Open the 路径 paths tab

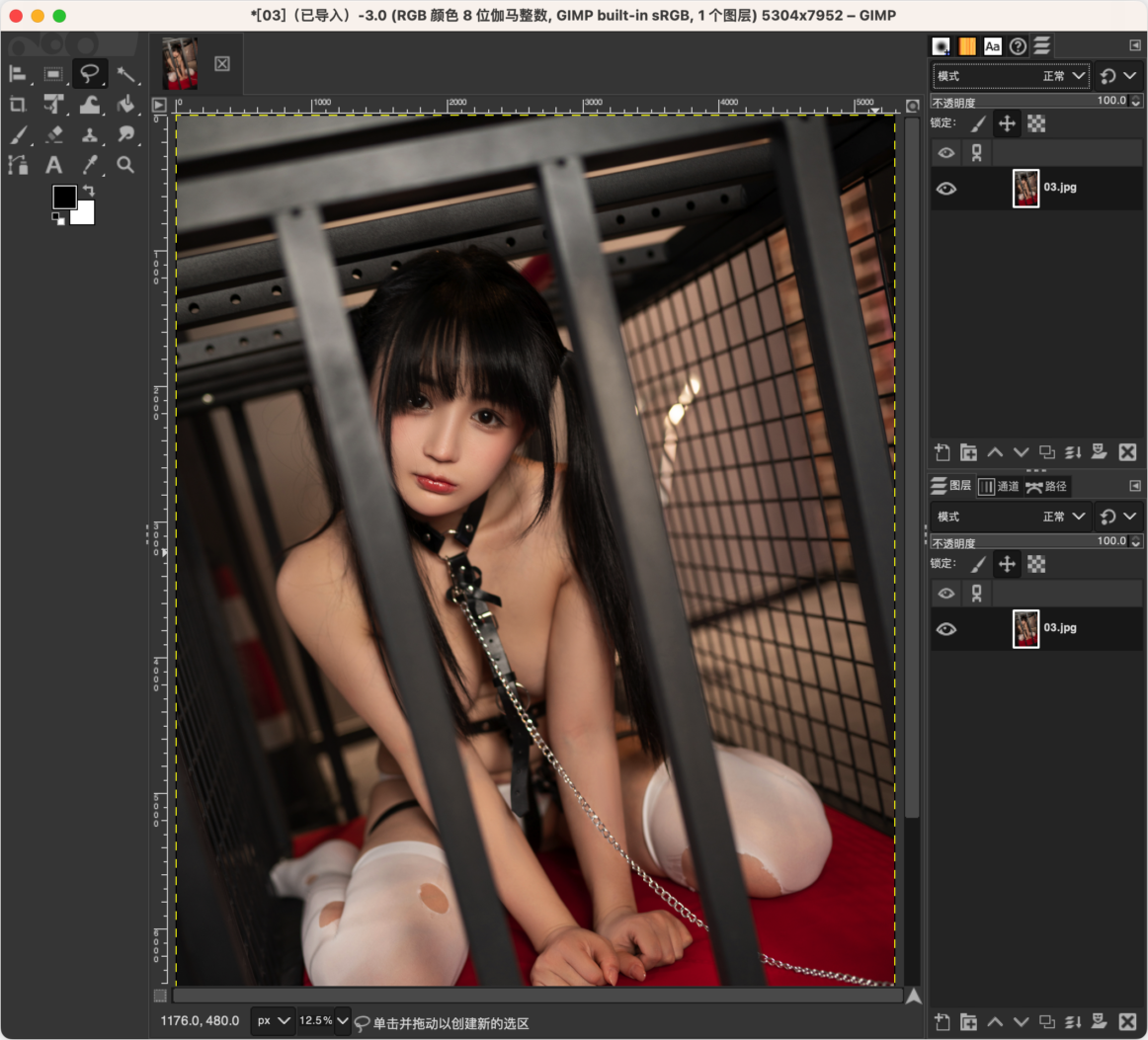[1047, 486]
